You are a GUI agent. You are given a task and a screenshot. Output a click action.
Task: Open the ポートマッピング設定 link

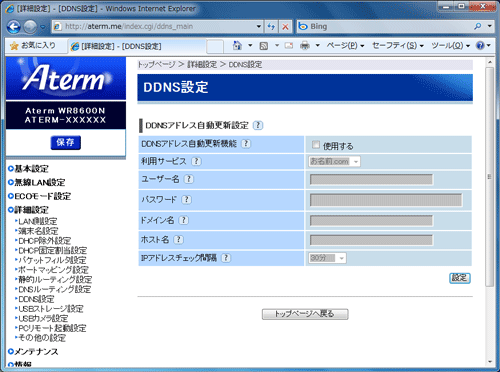(x=53, y=270)
